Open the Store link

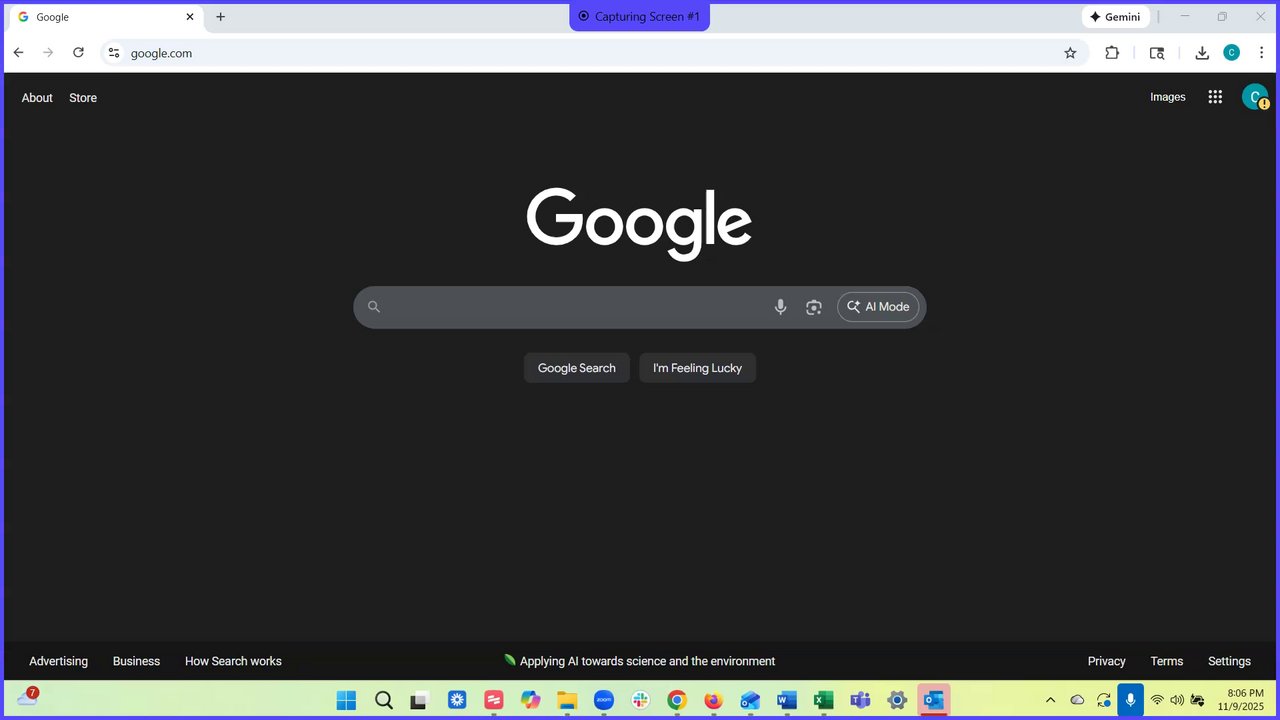[x=83, y=98]
